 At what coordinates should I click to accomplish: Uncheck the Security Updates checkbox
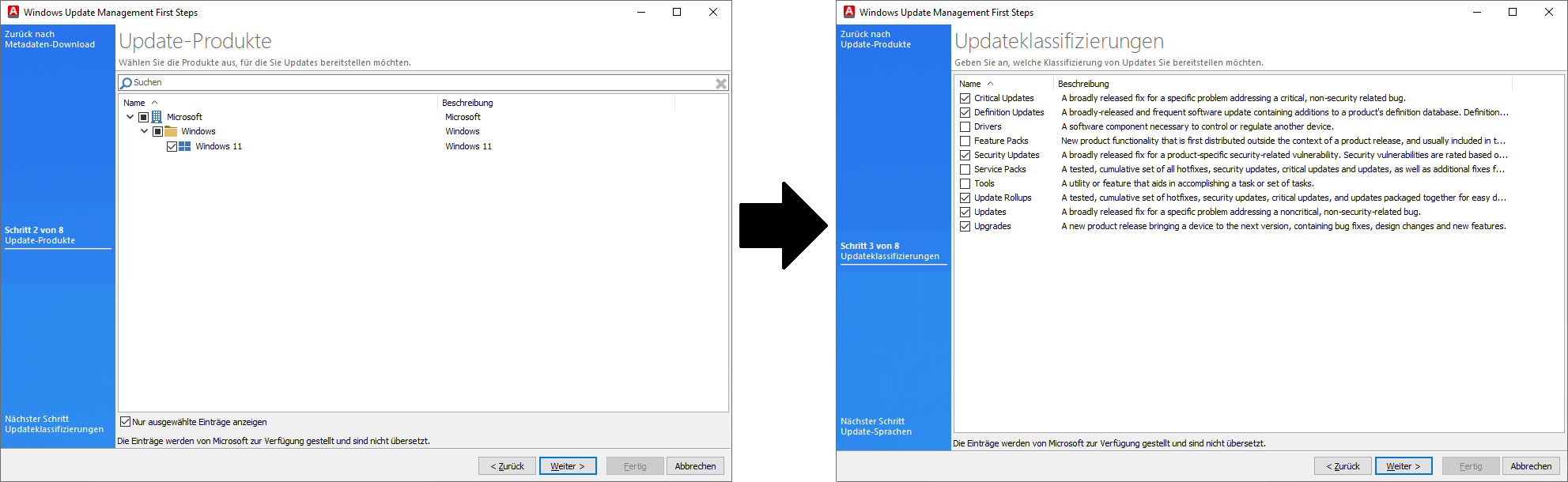pos(965,155)
